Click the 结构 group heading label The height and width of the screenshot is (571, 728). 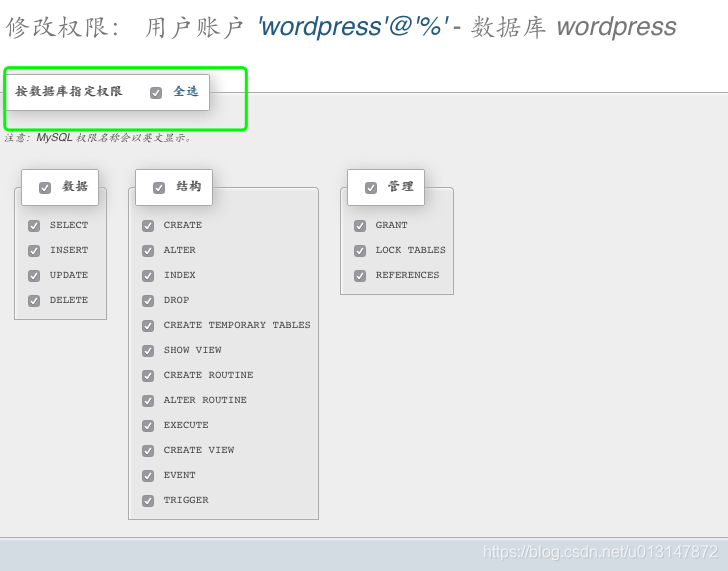click(x=189, y=187)
